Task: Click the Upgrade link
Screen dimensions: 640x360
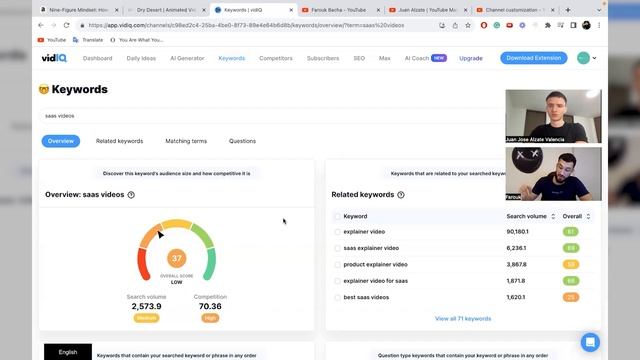Action: (x=471, y=58)
